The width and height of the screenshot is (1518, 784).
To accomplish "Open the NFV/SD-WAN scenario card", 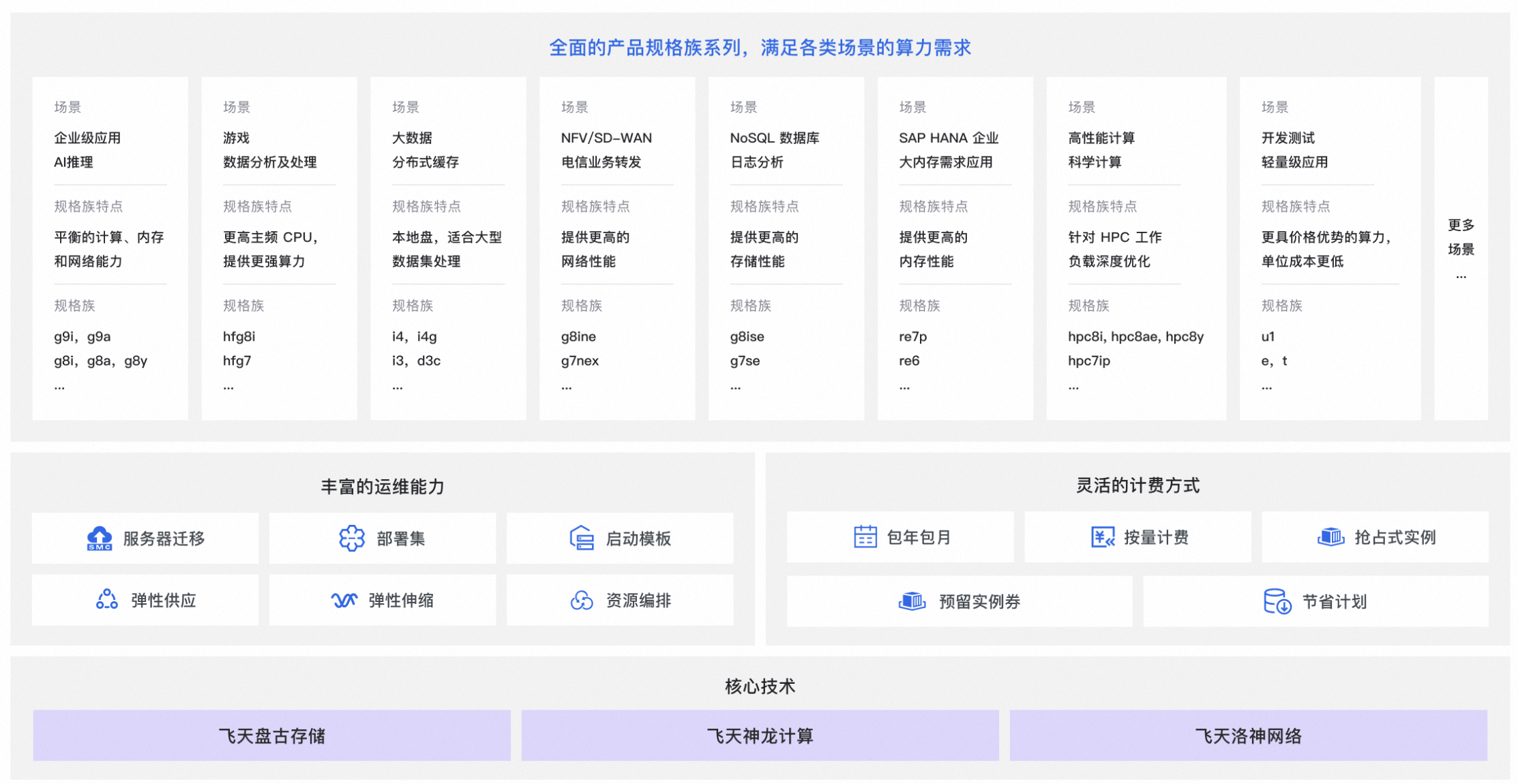I will point(616,247).
